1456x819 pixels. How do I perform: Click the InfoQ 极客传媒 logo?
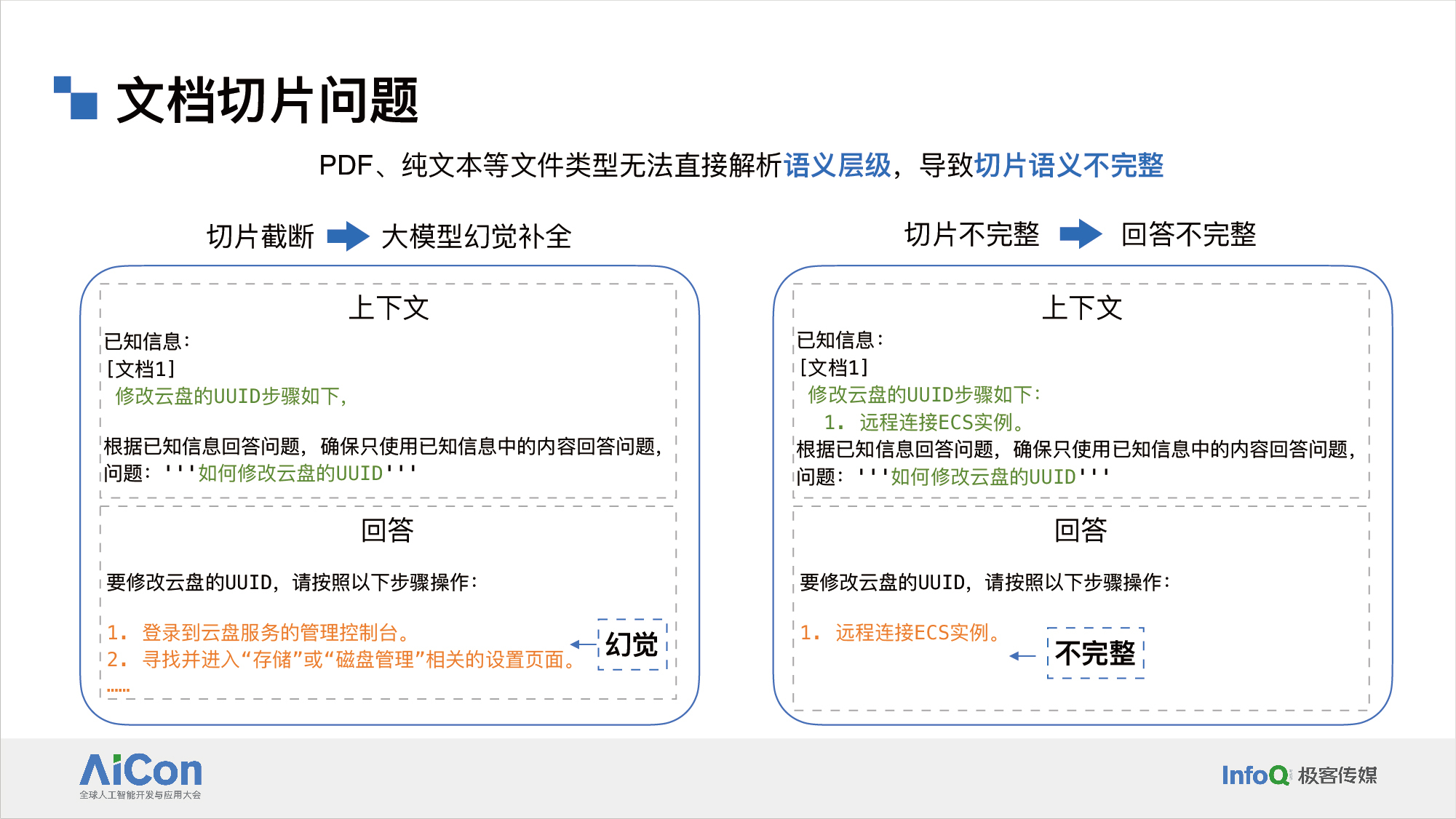[1299, 775]
